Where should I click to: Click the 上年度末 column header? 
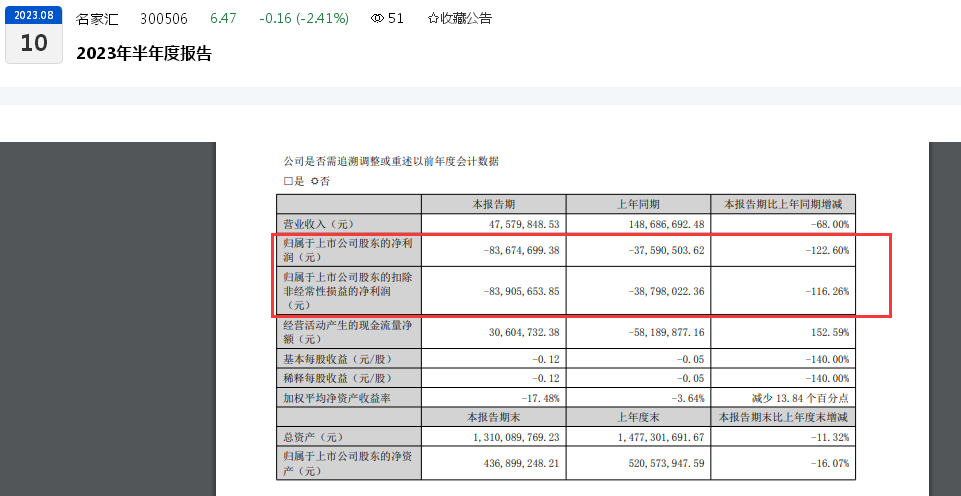pos(638,418)
